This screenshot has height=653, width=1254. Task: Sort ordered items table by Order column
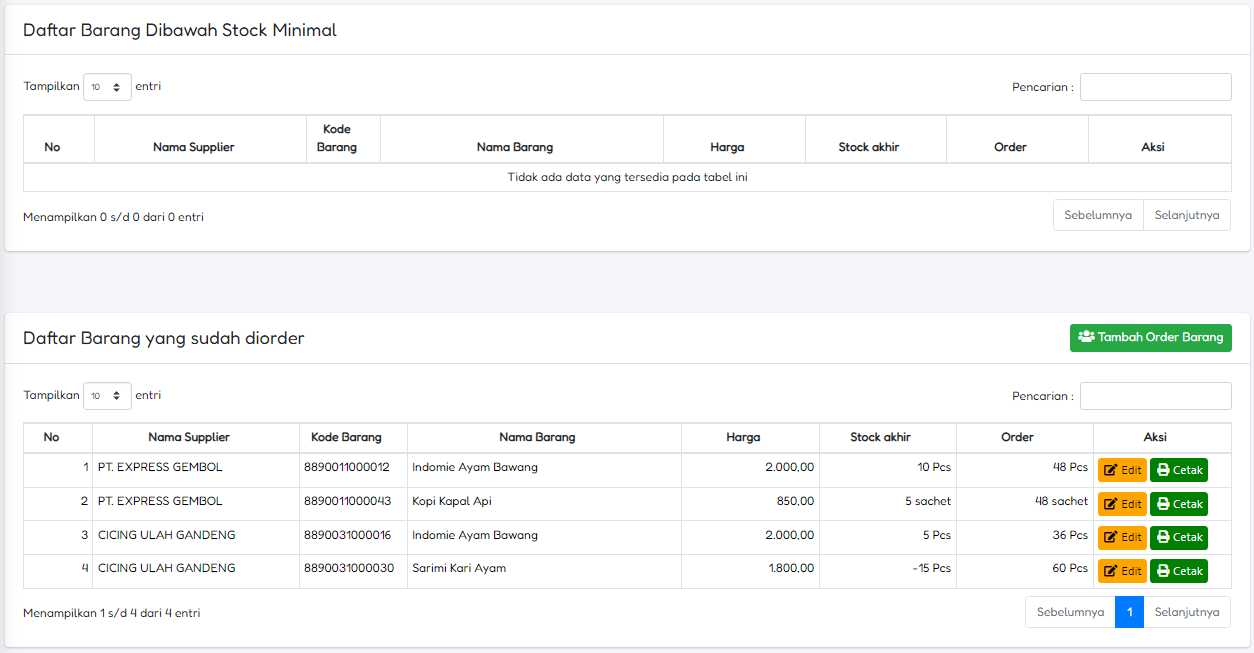(1025, 437)
